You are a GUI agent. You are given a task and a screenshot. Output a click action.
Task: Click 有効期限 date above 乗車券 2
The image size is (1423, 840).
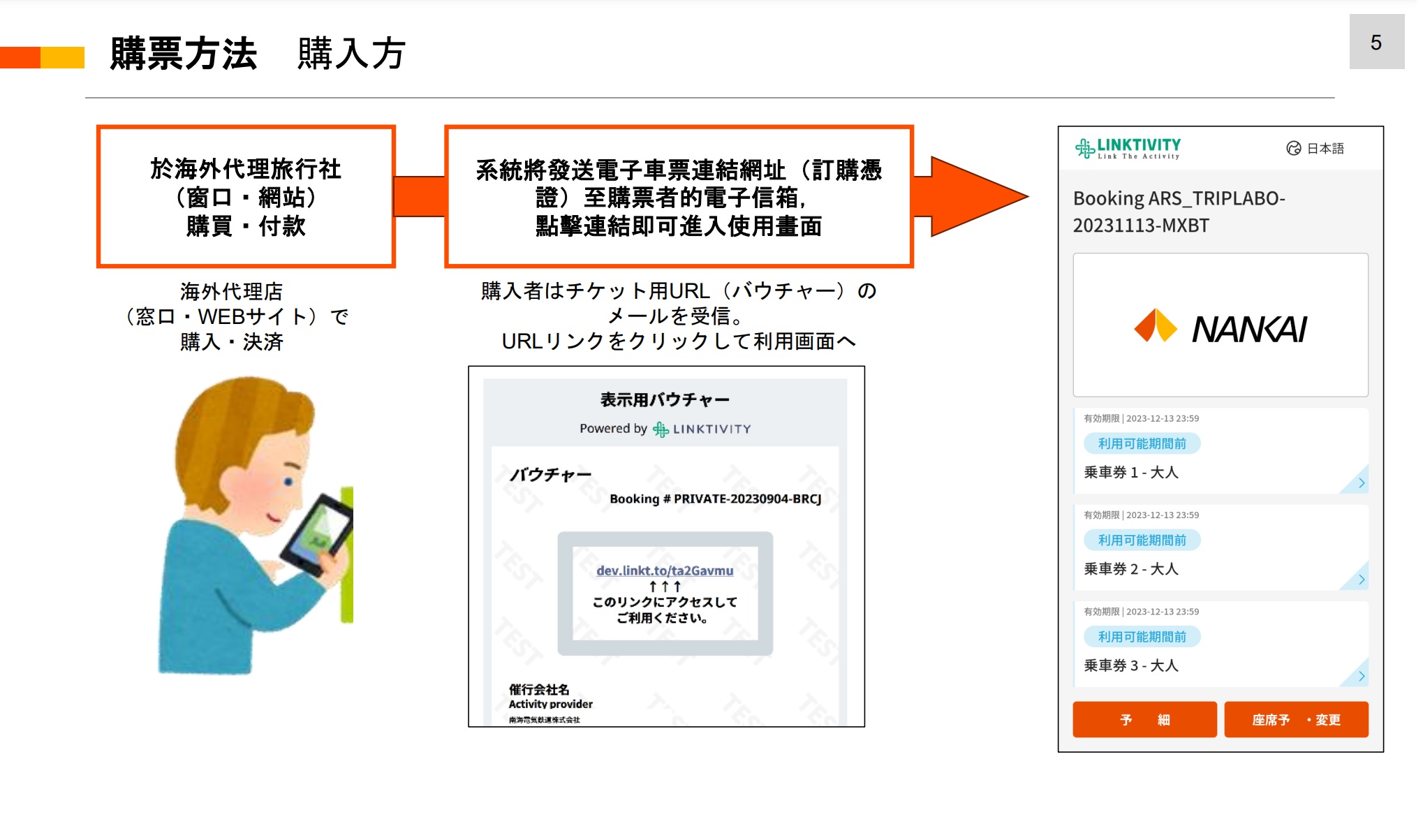pyautogui.click(x=1141, y=515)
